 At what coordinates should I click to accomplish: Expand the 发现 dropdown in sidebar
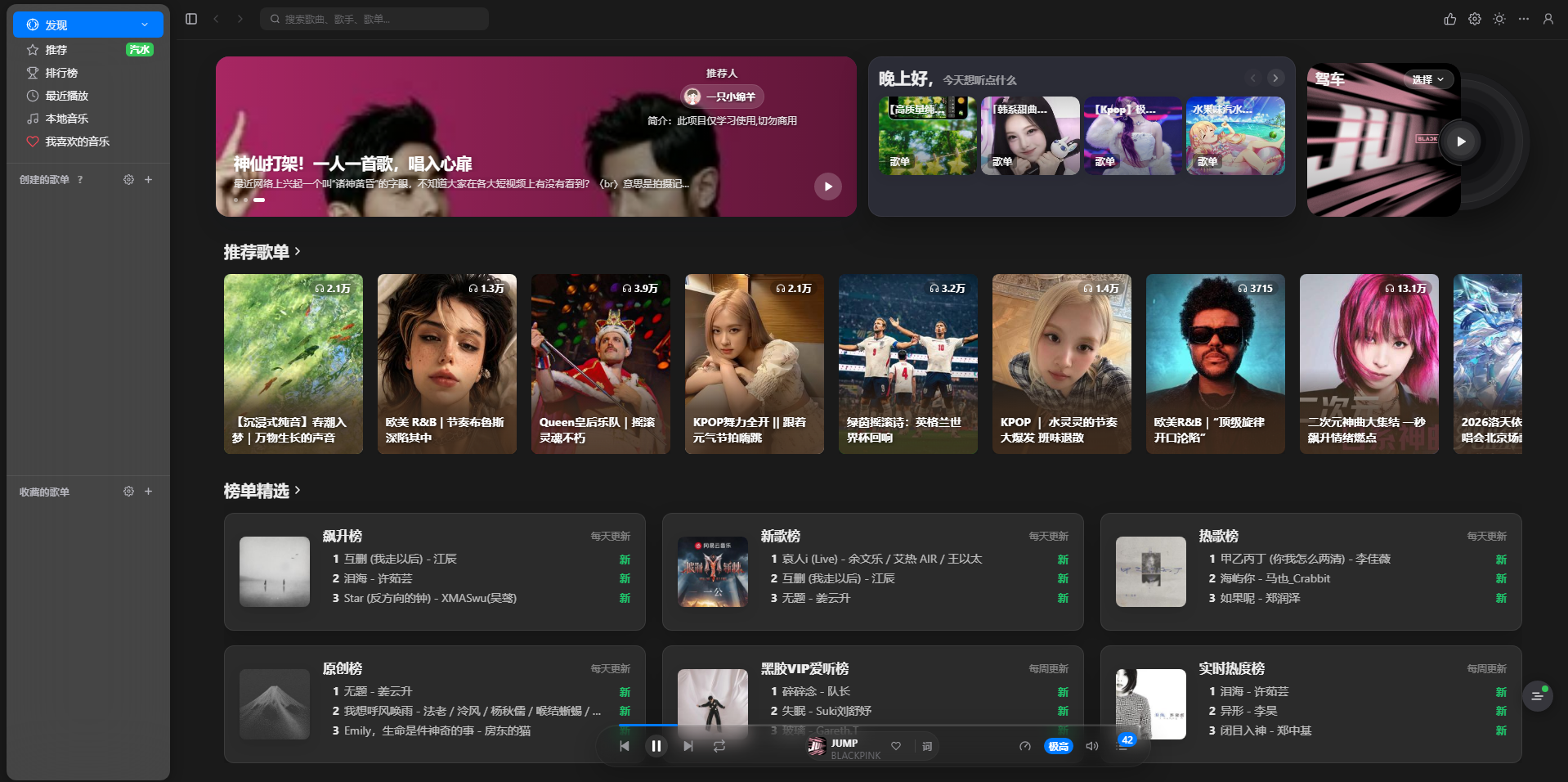(x=145, y=25)
